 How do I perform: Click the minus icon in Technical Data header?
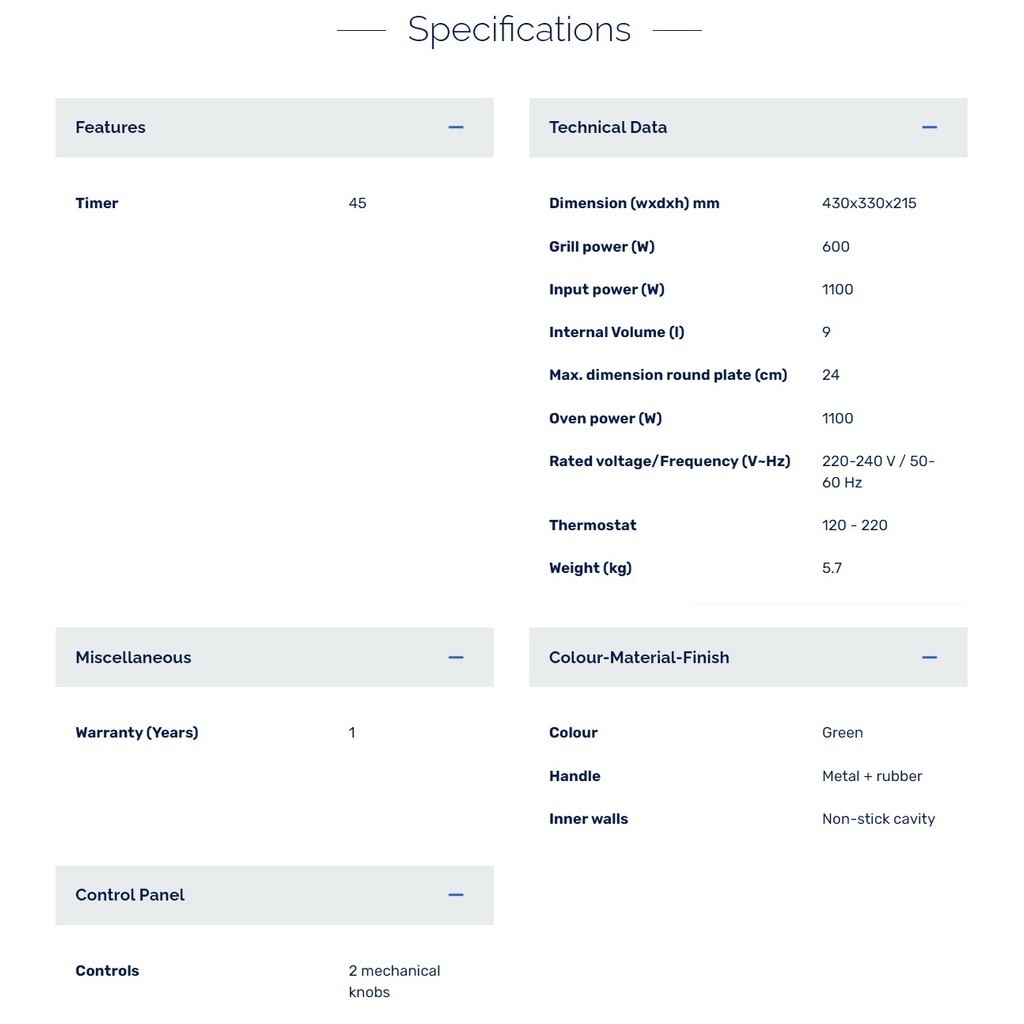click(x=929, y=127)
